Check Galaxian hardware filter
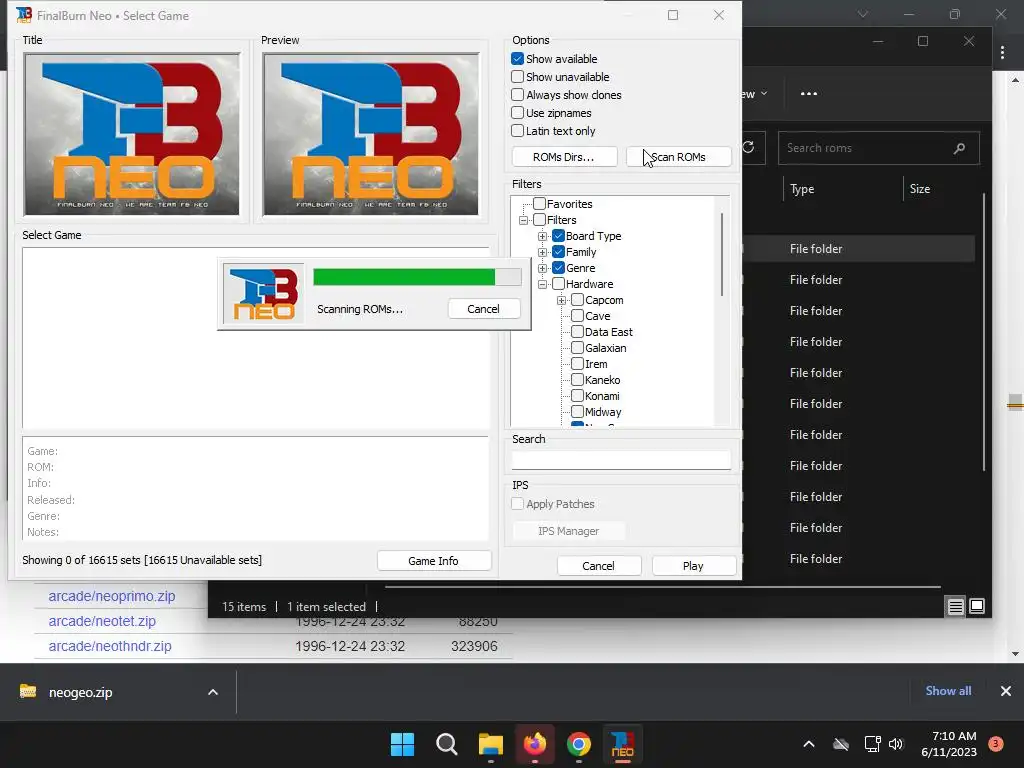The image size is (1024, 768). tap(577, 347)
